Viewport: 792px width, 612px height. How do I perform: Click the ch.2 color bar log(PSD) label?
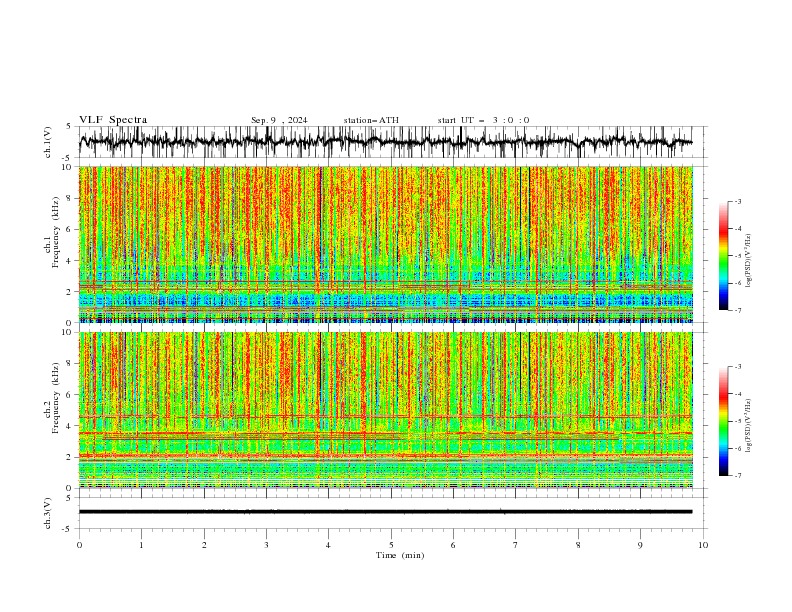(x=748, y=425)
